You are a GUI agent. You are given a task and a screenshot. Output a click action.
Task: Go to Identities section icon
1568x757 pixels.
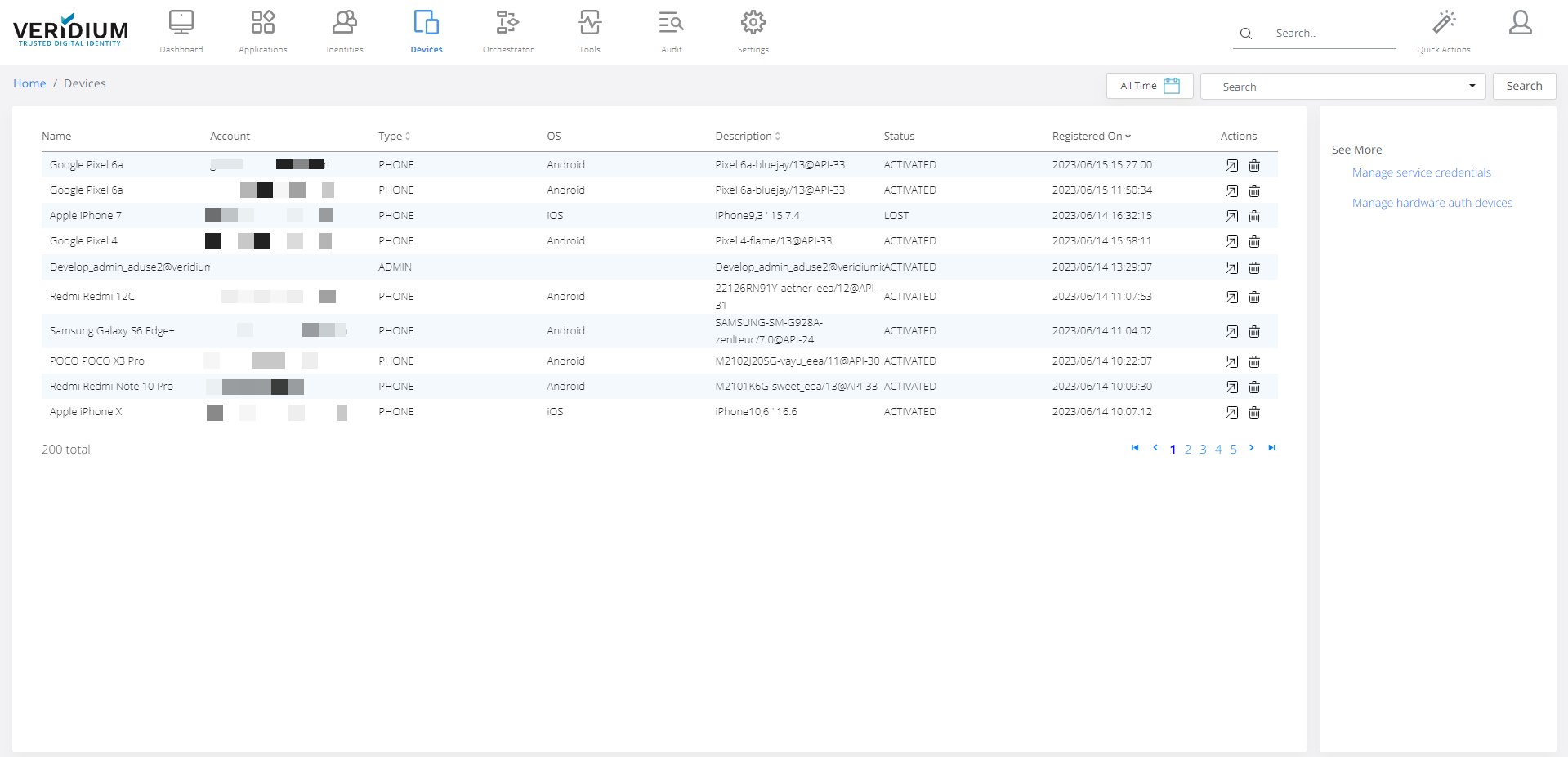344,23
